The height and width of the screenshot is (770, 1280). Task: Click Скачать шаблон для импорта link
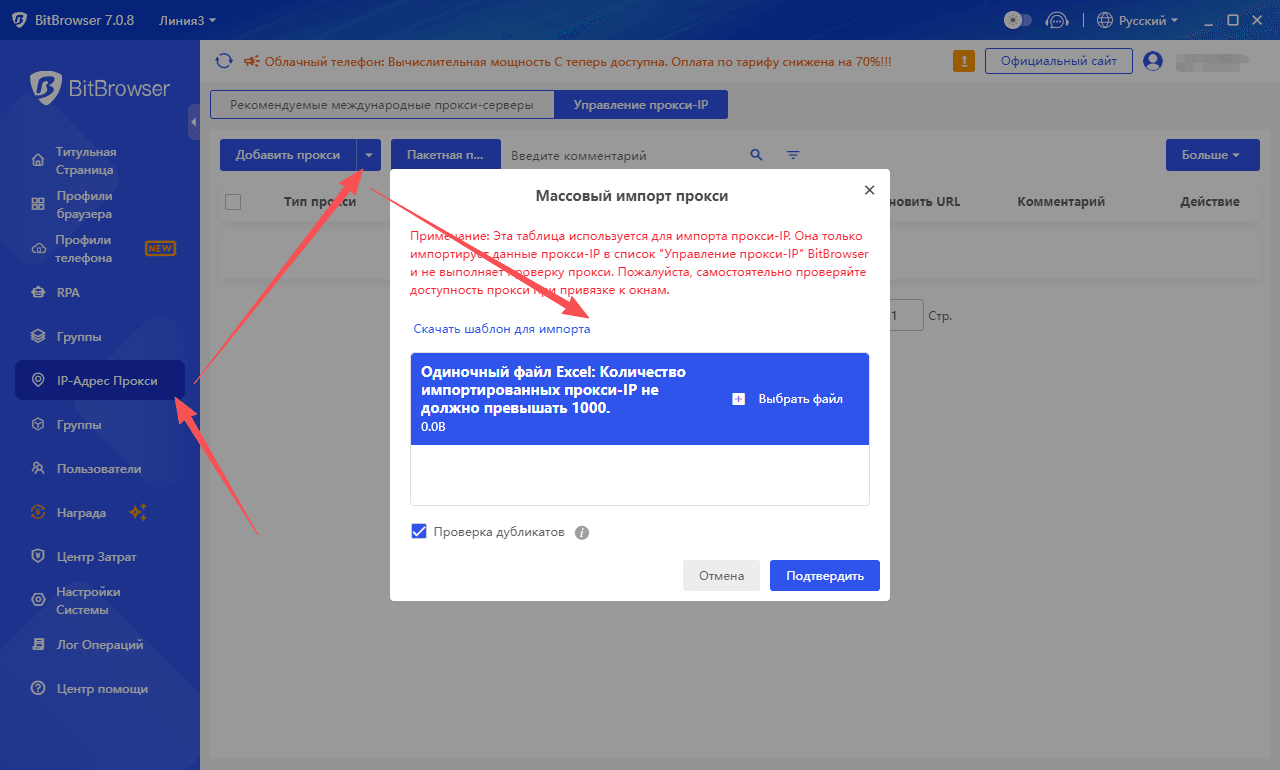click(x=502, y=329)
